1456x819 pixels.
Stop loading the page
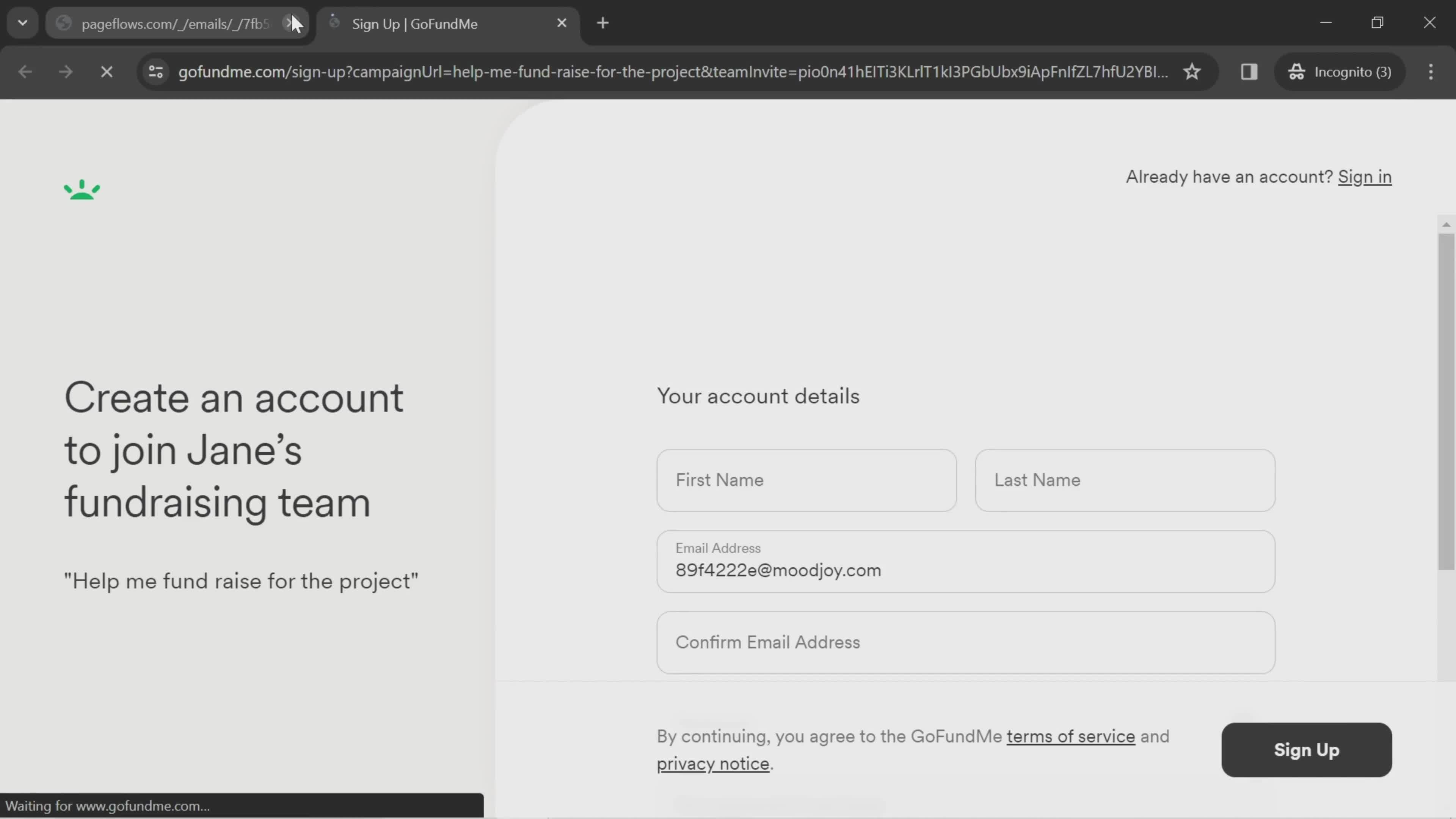(106, 72)
